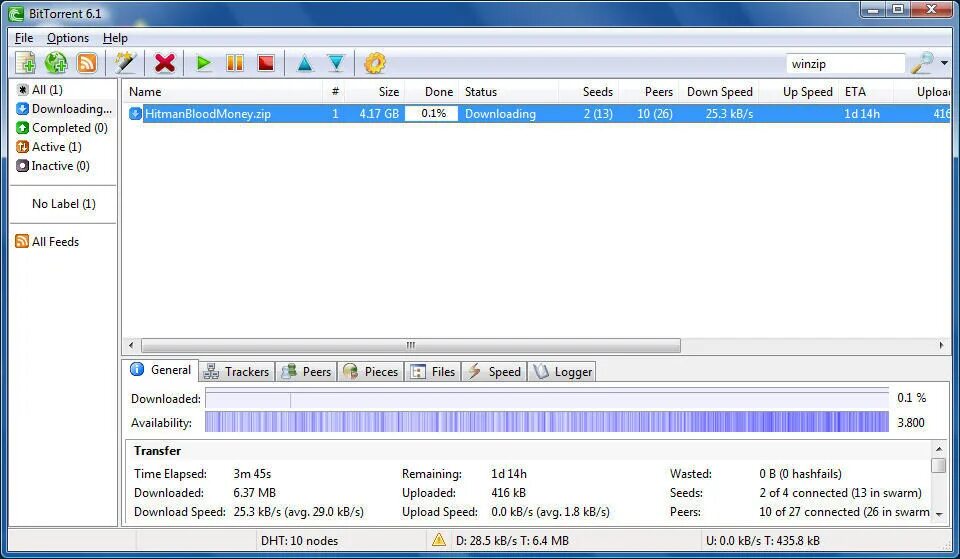Switch to the Peers tab
Image resolution: width=960 pixels, height=559 pixels.
306,371
